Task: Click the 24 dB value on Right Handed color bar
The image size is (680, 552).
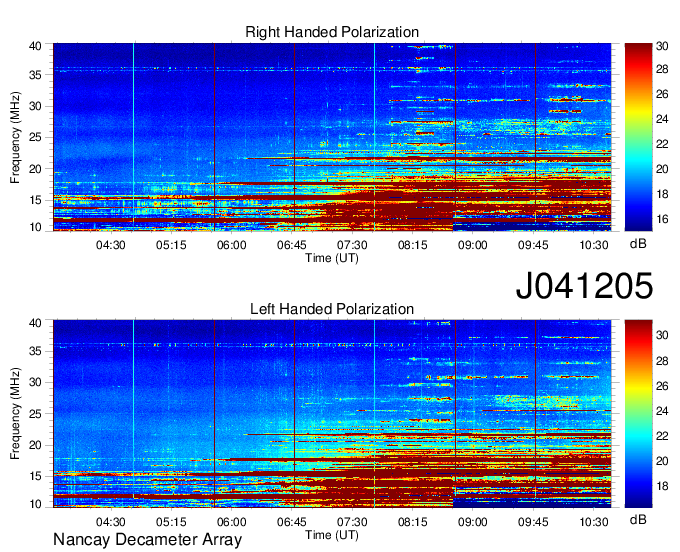Action: point(662,119)
